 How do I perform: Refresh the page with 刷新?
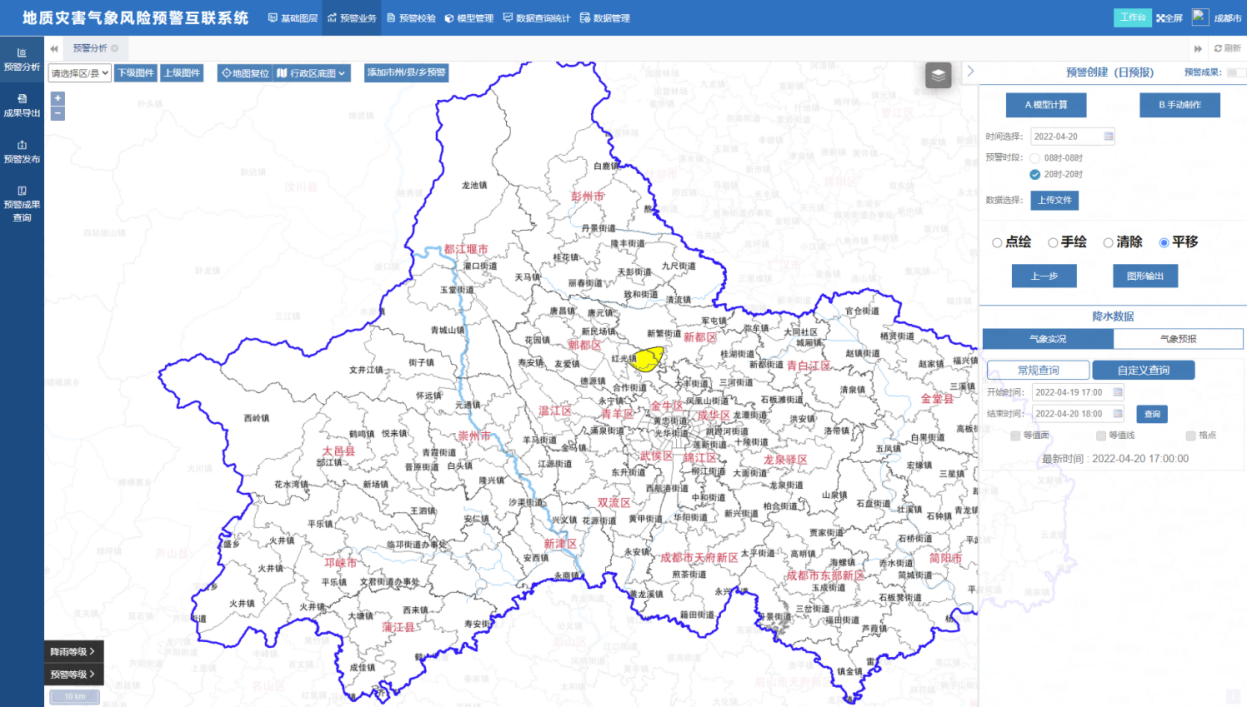pos(1227,48)
